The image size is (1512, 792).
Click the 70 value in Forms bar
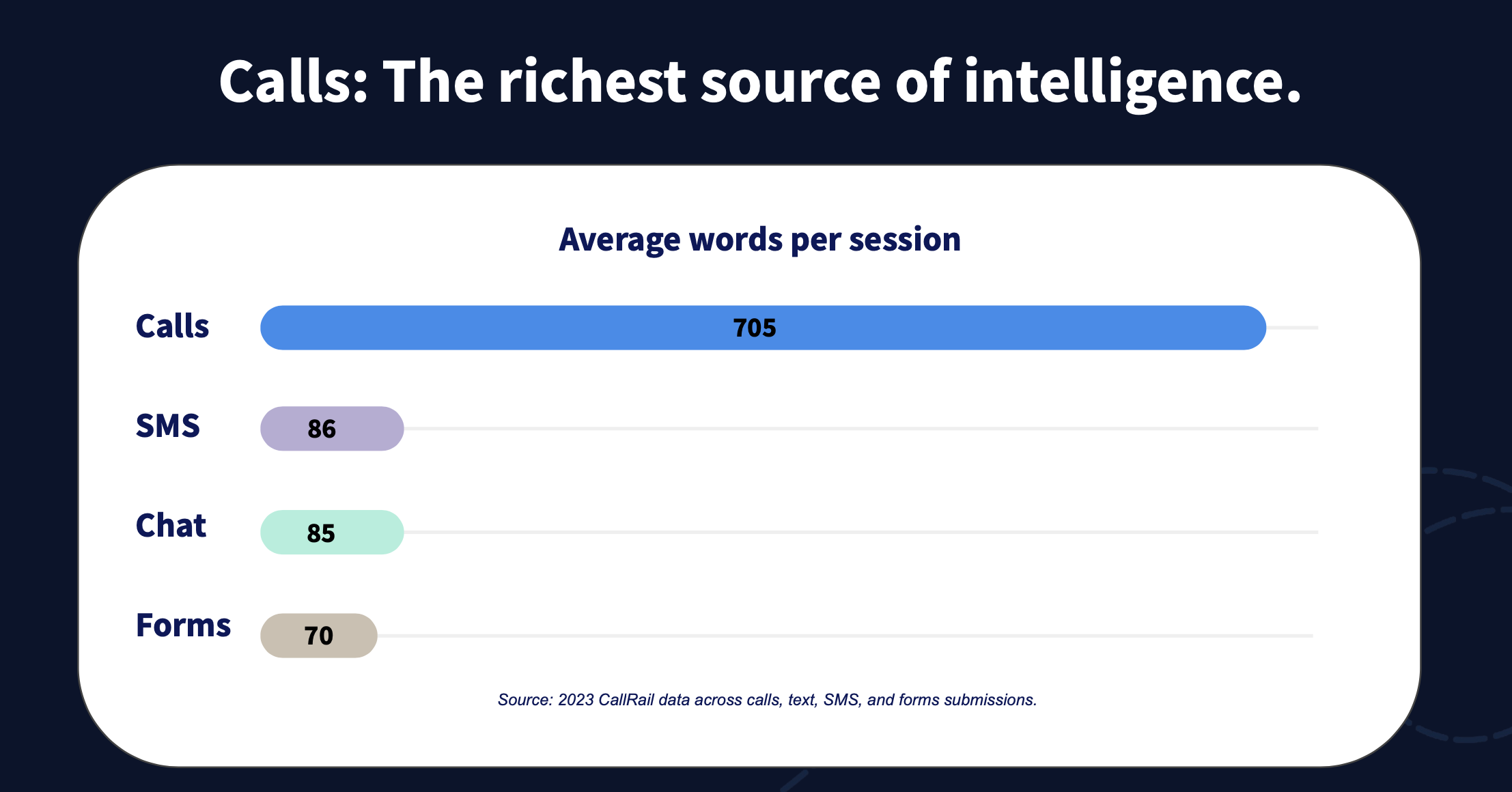[319, 636]
